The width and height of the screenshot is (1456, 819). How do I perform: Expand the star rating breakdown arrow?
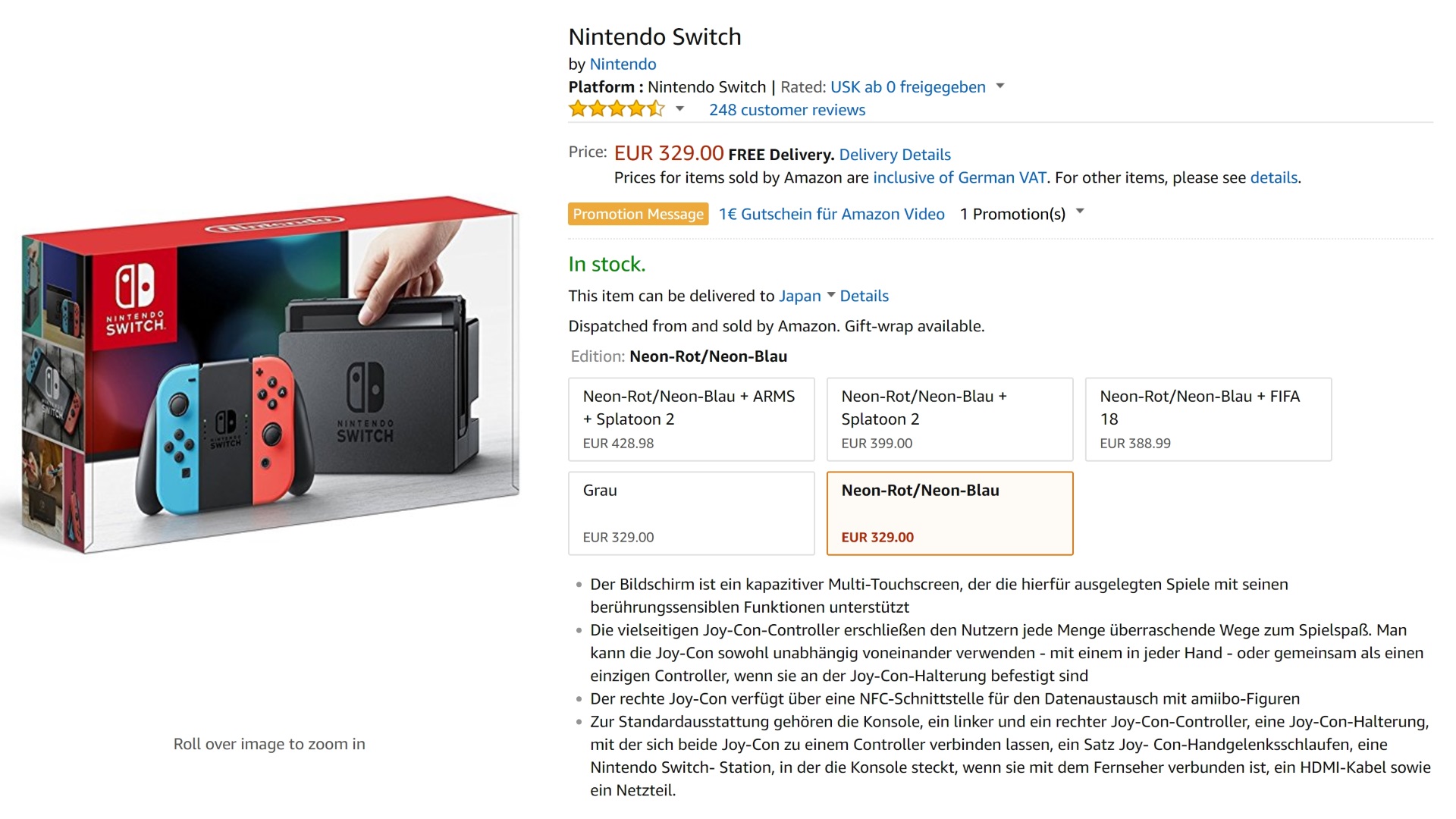[x=680, y=109]
